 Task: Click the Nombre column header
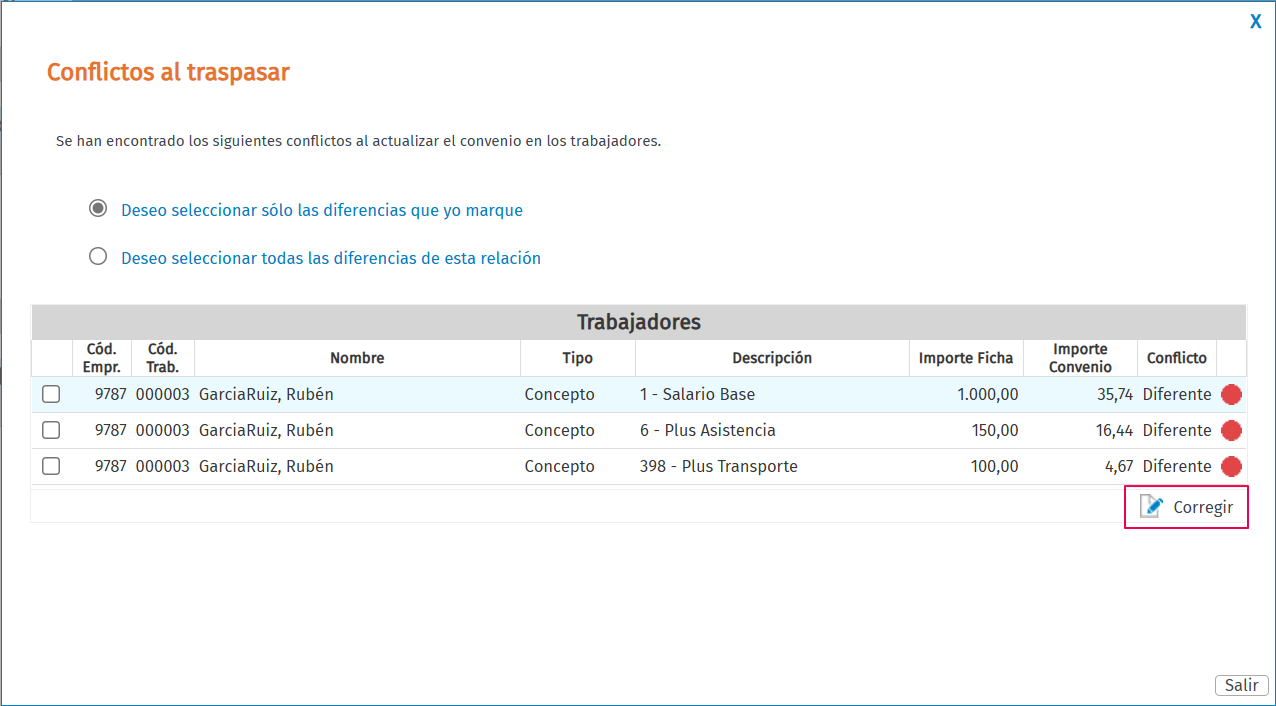click(x=357, y=358)
